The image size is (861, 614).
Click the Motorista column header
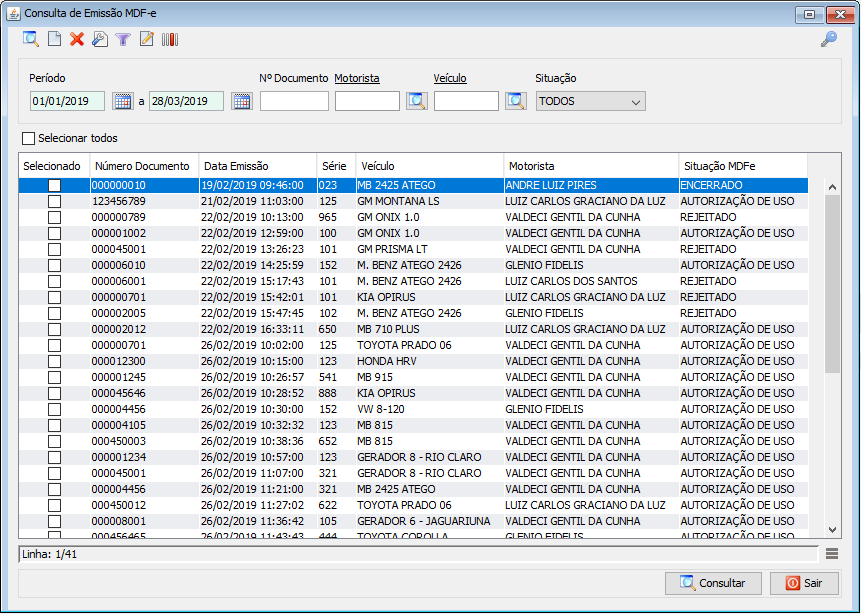[x=591, y=166]
